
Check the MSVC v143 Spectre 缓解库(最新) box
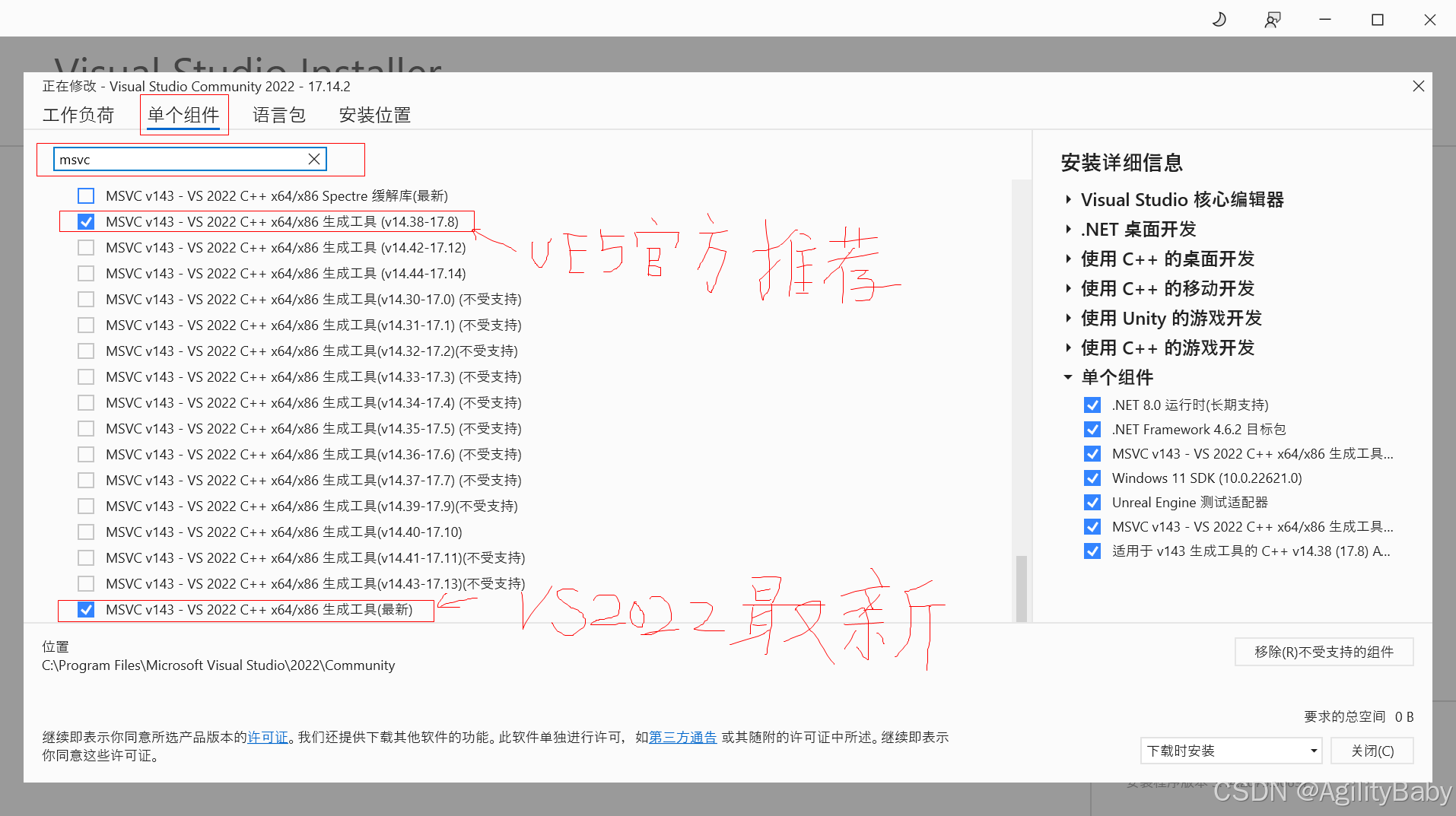pyautogui.click(x=86, y=196)
